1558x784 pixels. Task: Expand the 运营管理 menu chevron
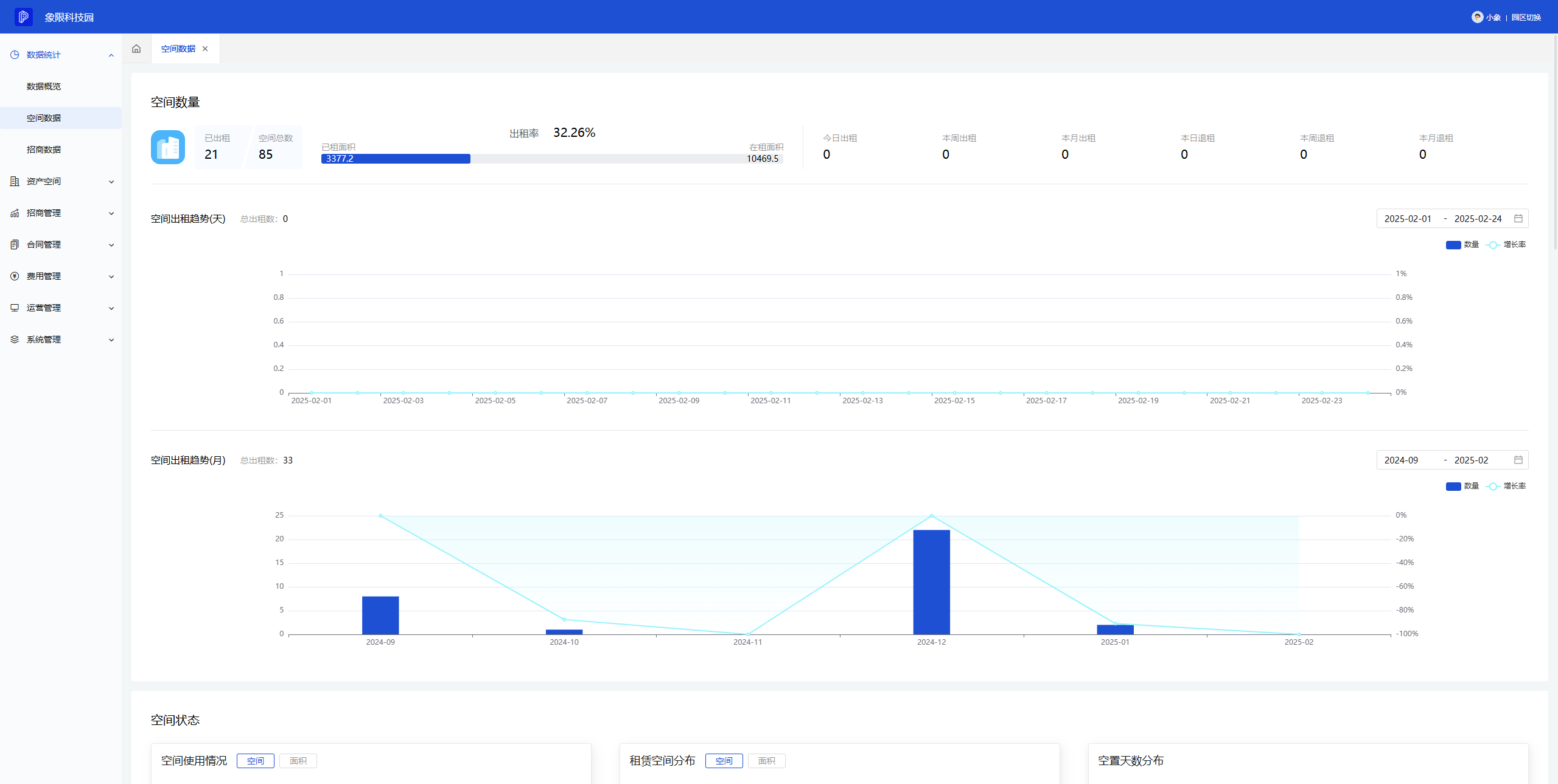[111, 308]
